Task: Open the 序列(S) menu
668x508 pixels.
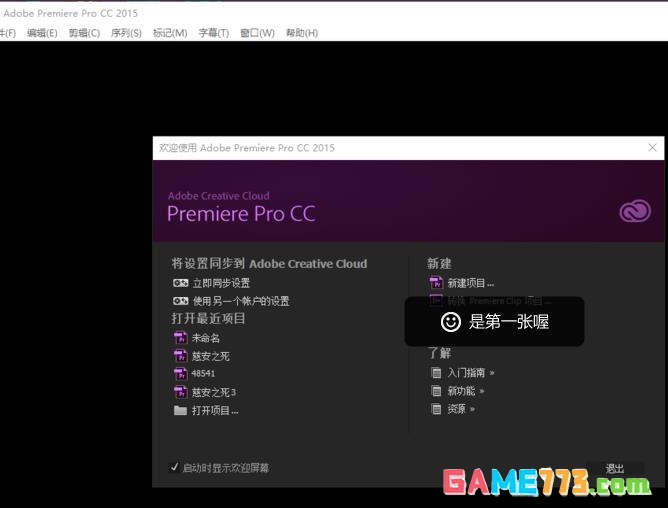Action: point(126,33)
